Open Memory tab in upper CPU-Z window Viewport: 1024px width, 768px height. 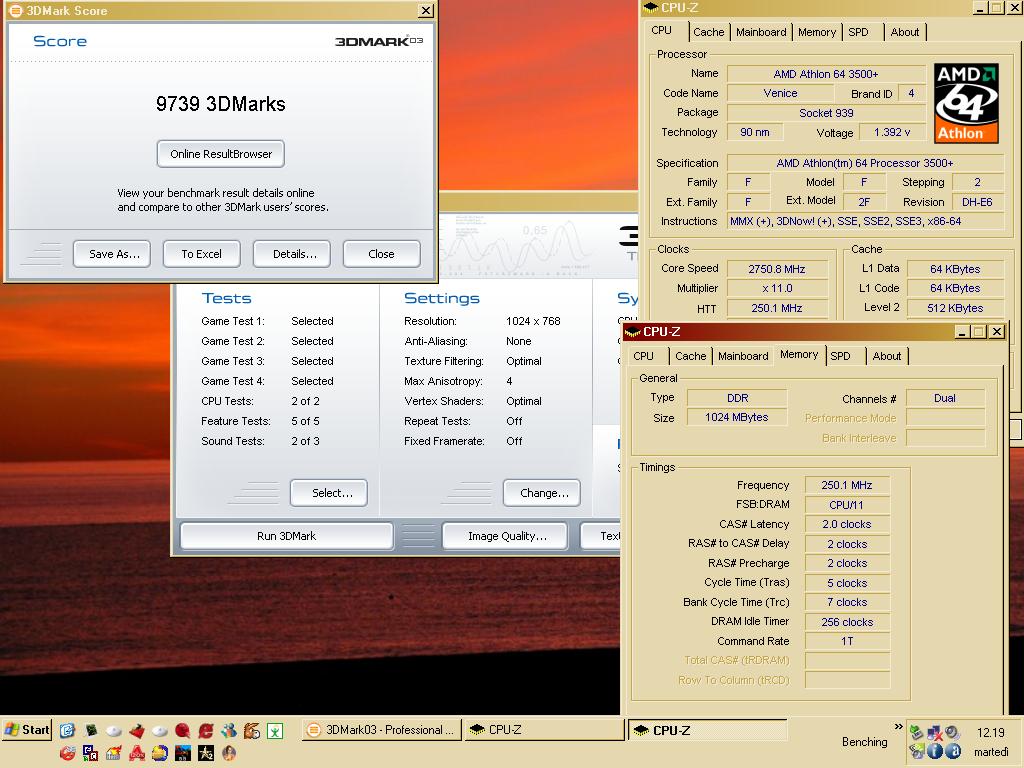(816, 32)
